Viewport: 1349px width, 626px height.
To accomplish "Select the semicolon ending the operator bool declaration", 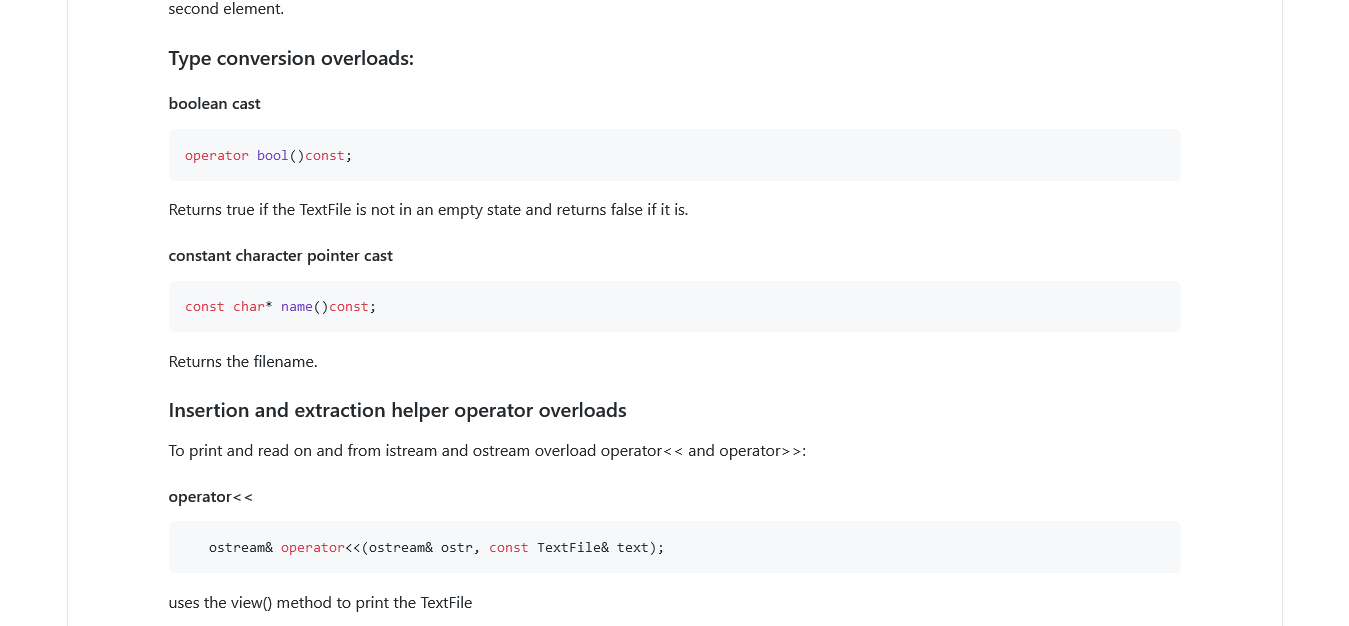I will tap(348, 155).
